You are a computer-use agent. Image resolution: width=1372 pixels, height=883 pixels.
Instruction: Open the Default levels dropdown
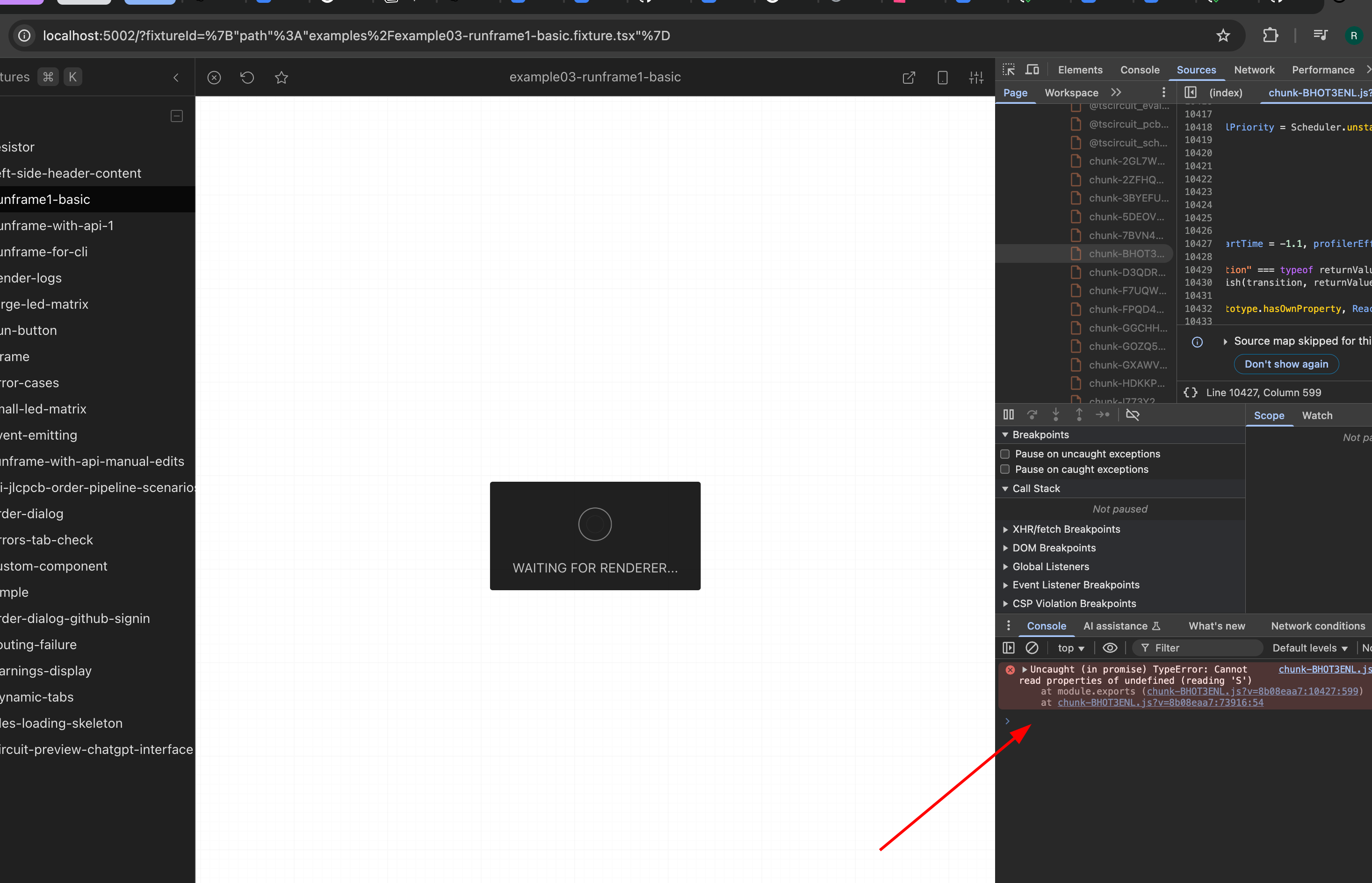coord(1309,648)
